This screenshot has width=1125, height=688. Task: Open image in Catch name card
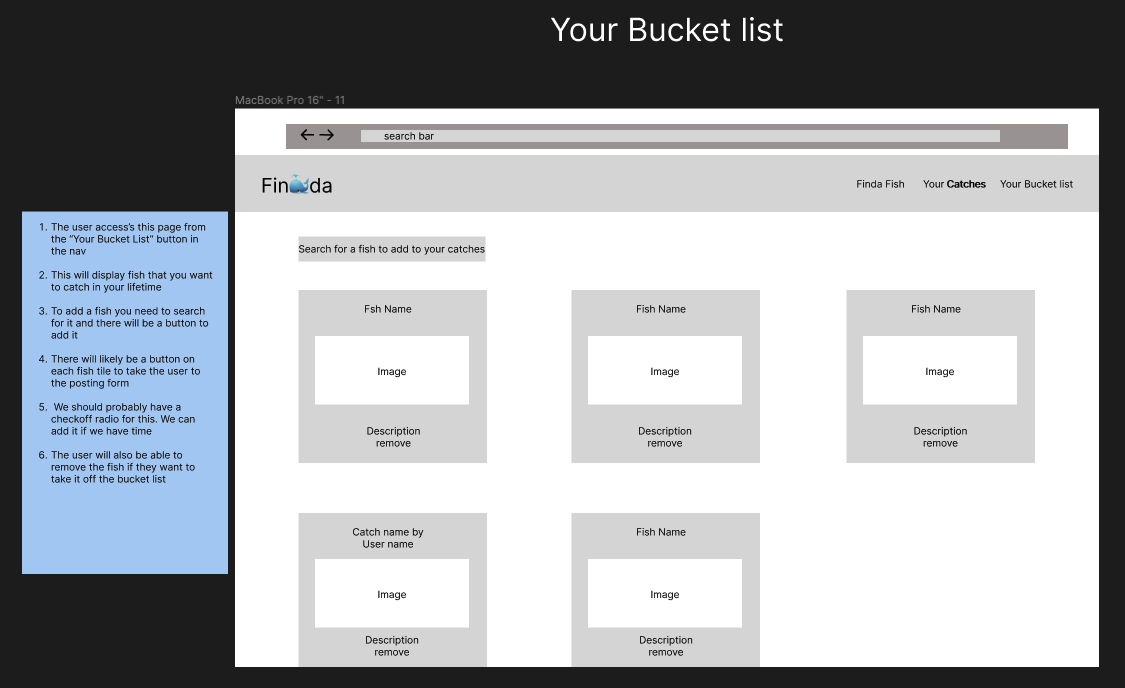[392, 593]
